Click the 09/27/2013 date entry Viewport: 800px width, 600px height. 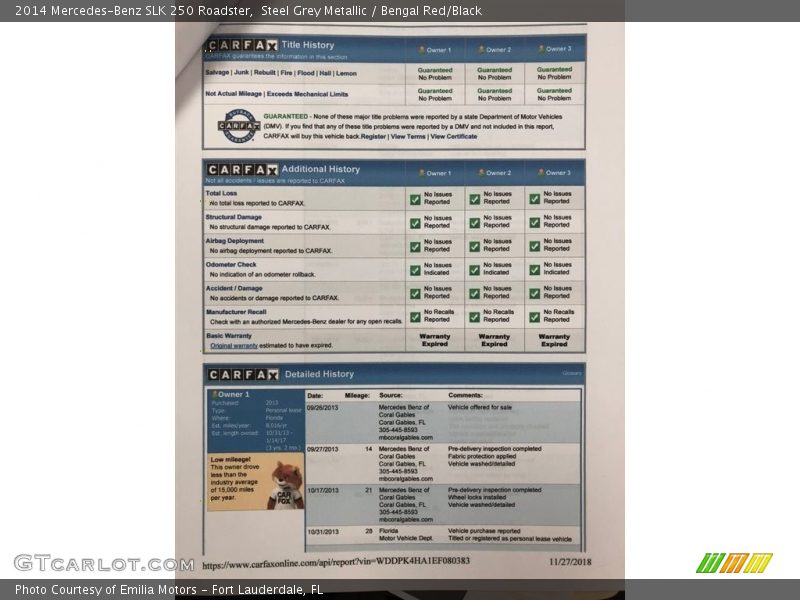tap(322, 449)
